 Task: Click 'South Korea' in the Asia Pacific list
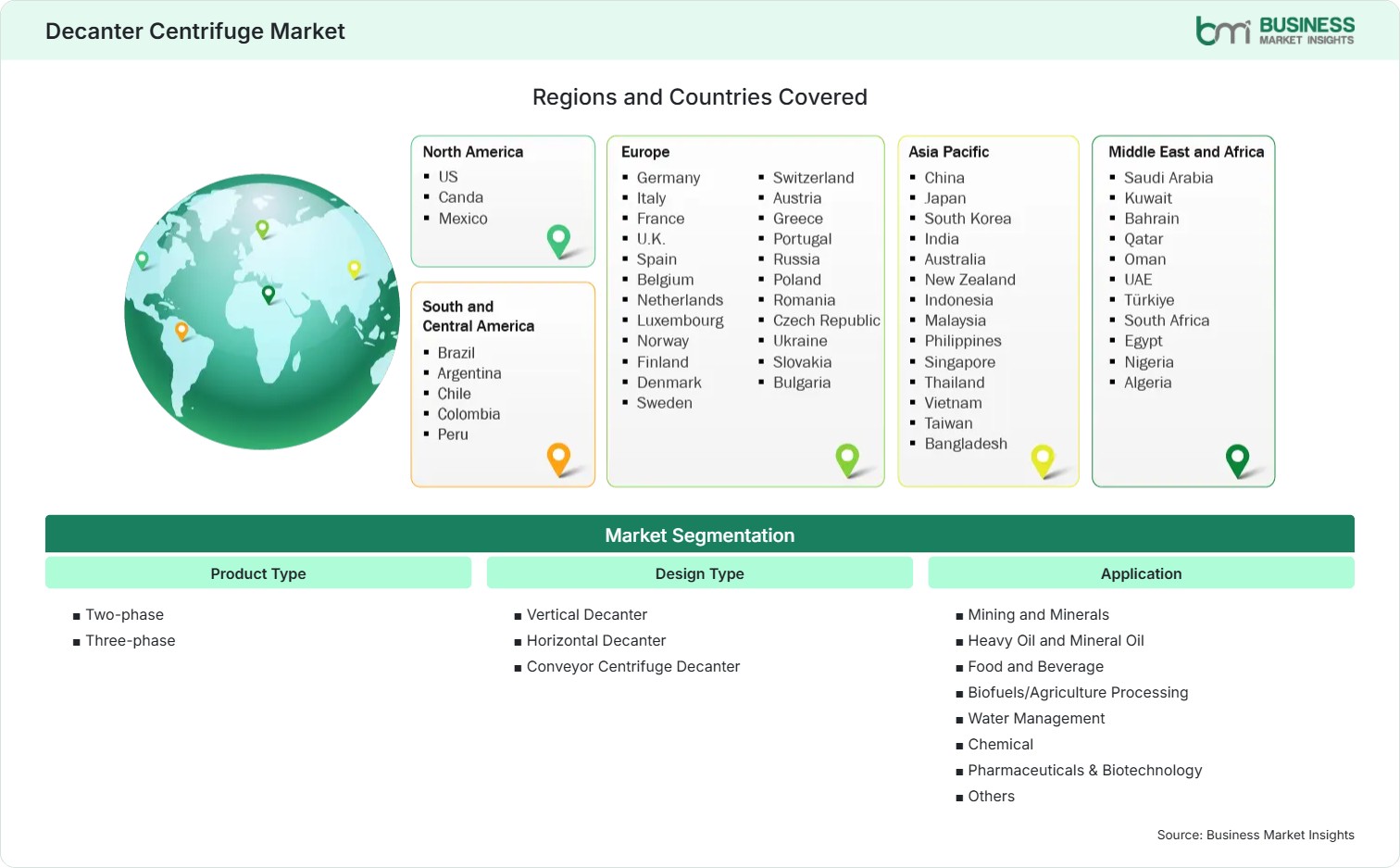click(x=968, y=219)
